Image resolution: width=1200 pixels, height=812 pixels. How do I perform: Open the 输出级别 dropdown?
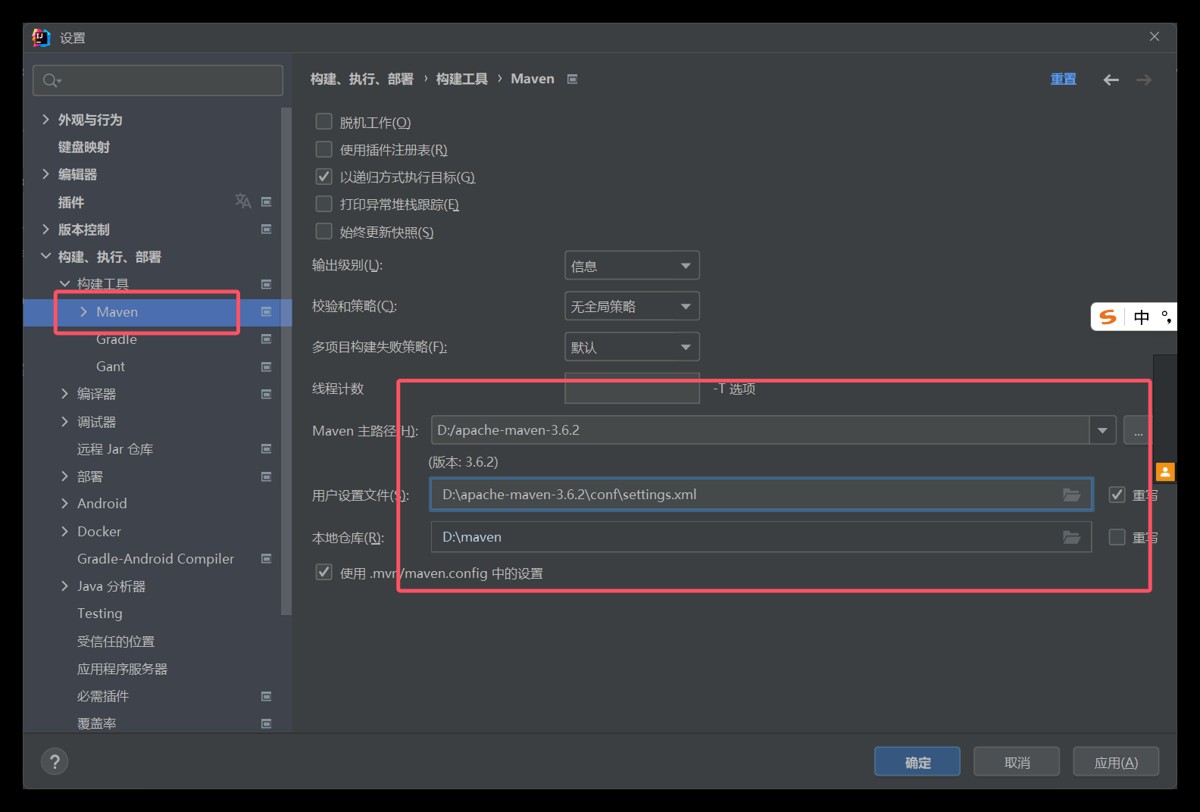tap(632, 266)
